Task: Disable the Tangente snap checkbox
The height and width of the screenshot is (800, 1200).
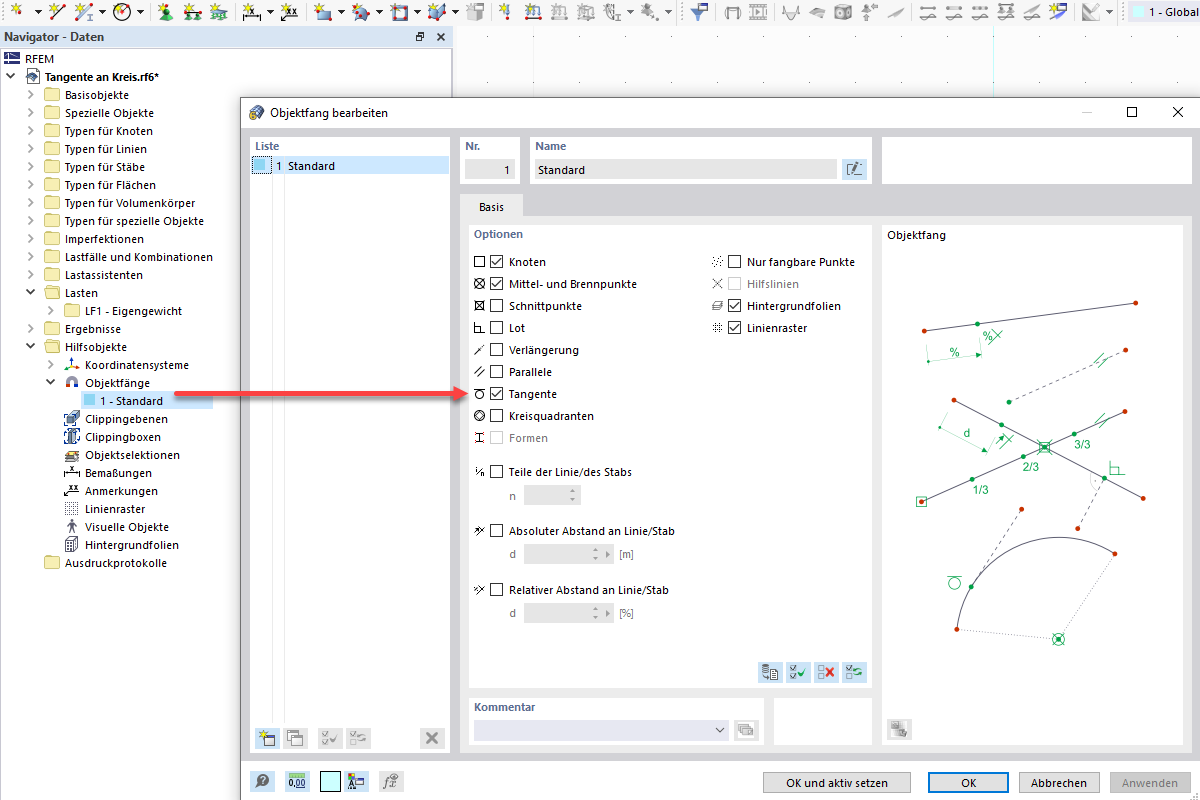Action: click(495, 393)
